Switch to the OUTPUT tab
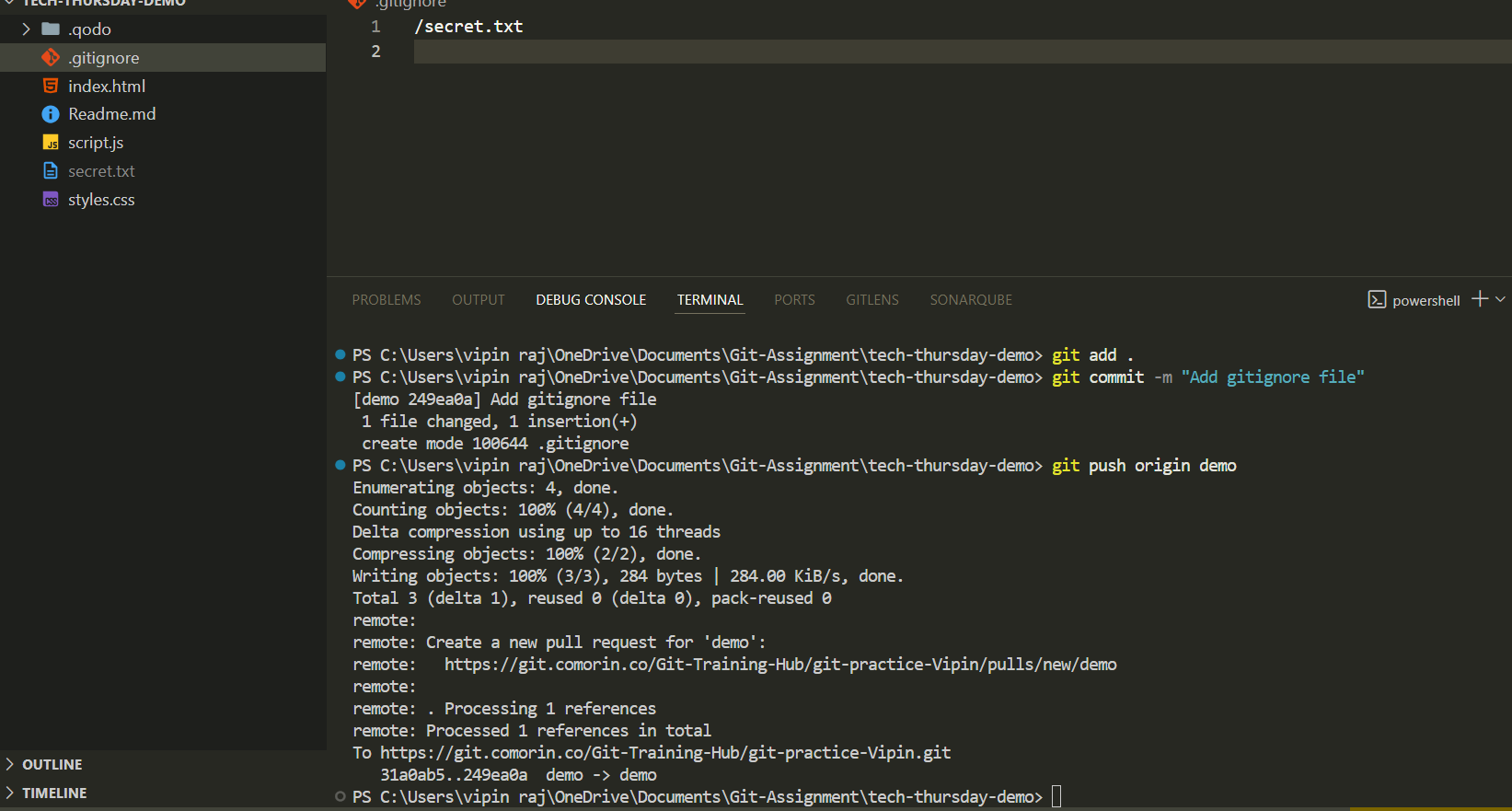Screen dimensions: 1512x811 [478, 300]
